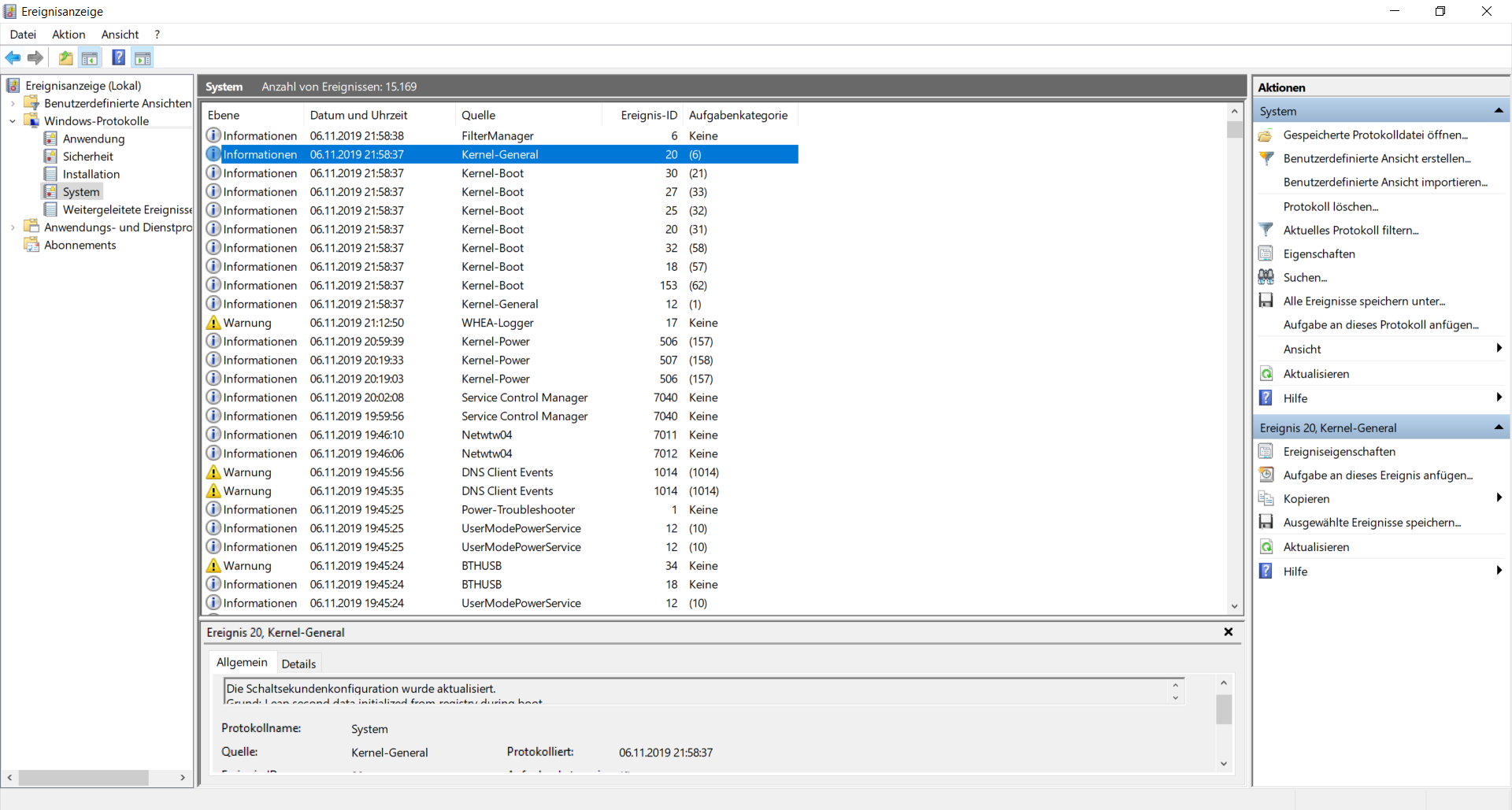Screen dimensions: 1512x810
Task: Sort by the Ebene column header
Action: point(252,115)
